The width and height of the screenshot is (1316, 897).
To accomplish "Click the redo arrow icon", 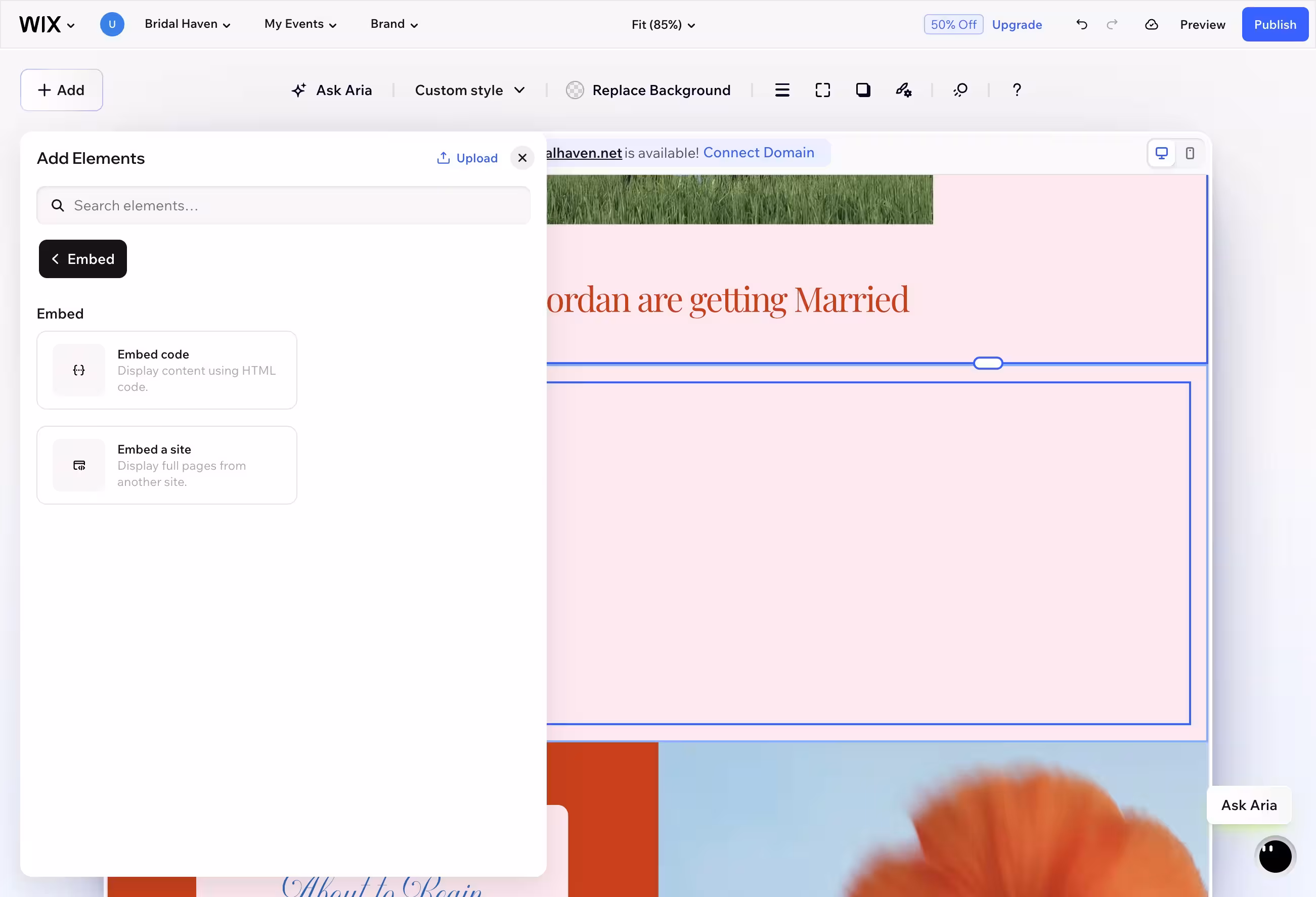I will [1111, 24].
